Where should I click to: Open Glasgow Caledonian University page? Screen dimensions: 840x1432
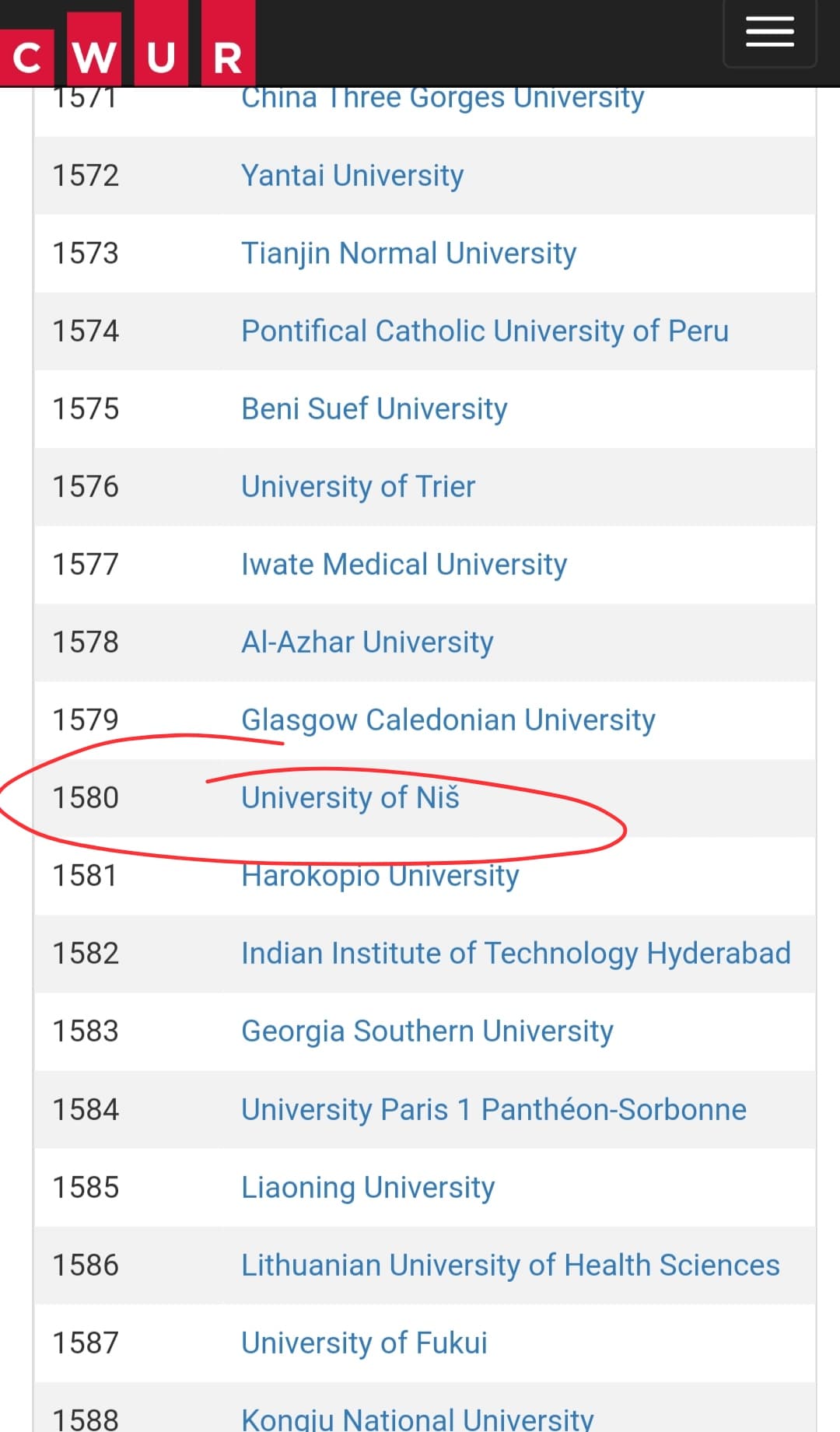coord(448,720)
